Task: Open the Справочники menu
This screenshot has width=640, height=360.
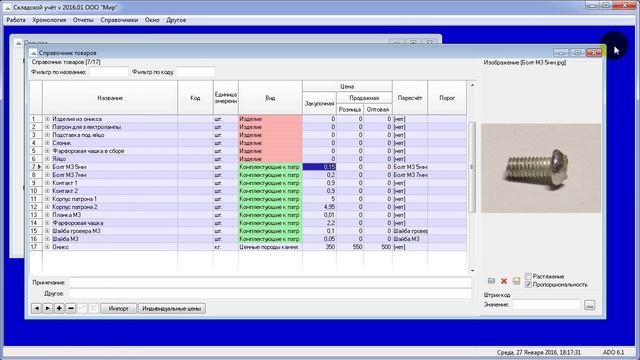Action: coord(119,20)
